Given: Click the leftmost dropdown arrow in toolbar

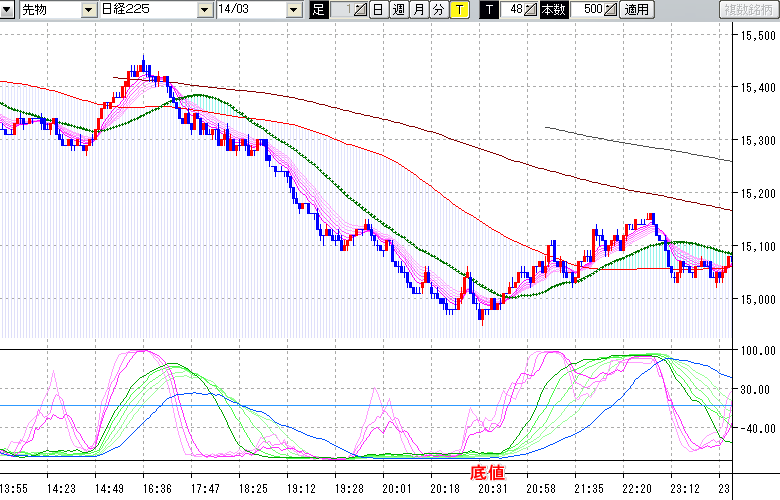Looking at the screenshot, I should [8, 10].
